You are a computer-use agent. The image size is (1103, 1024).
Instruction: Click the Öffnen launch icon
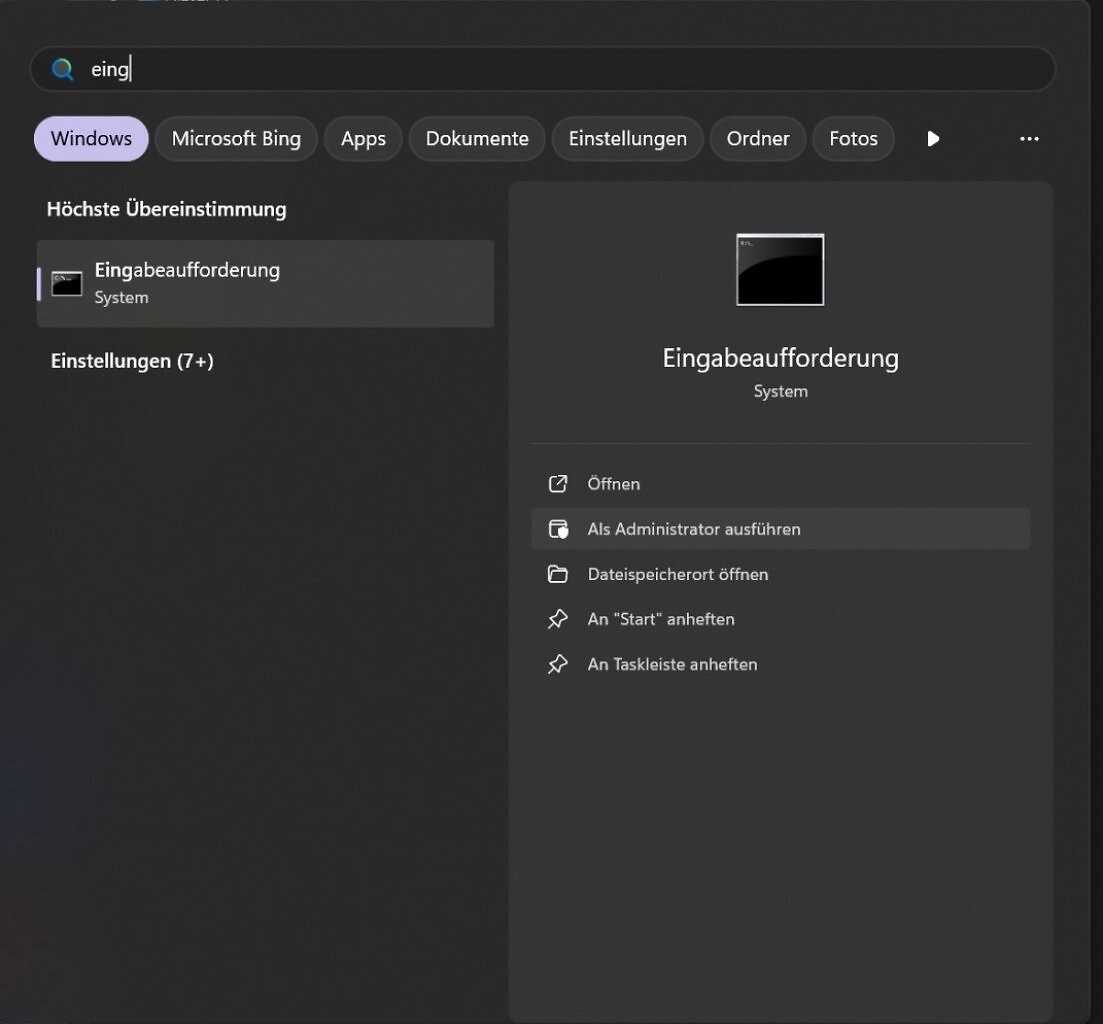coord(558,484)
